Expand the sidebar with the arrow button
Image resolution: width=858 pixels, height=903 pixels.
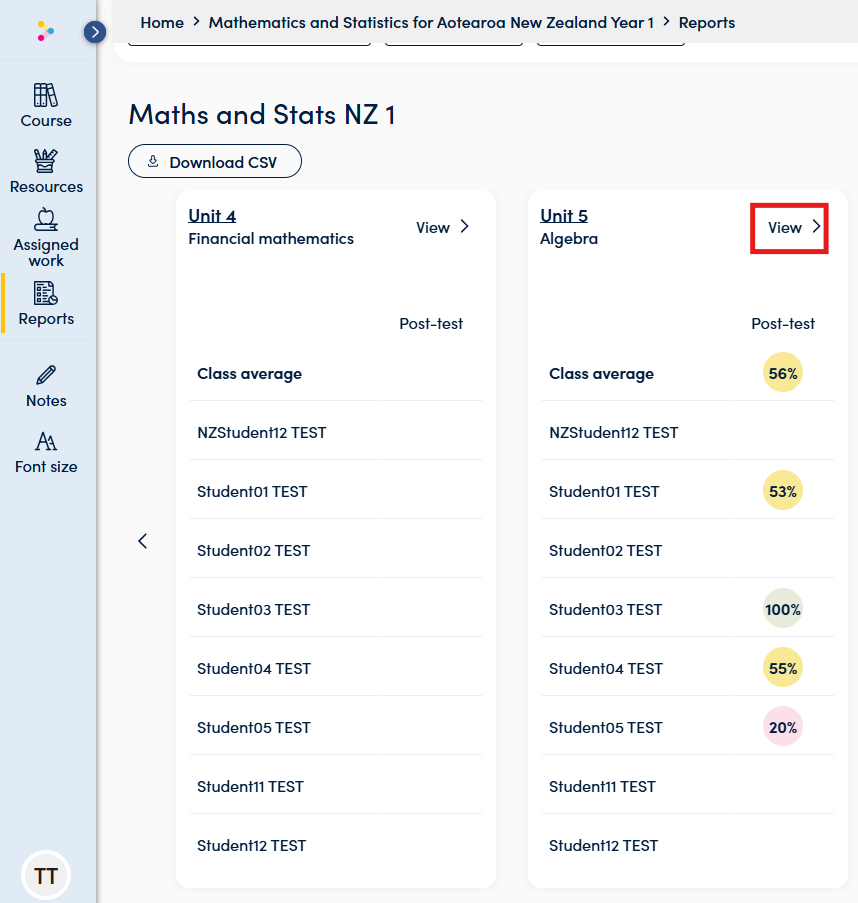(95, 32)
